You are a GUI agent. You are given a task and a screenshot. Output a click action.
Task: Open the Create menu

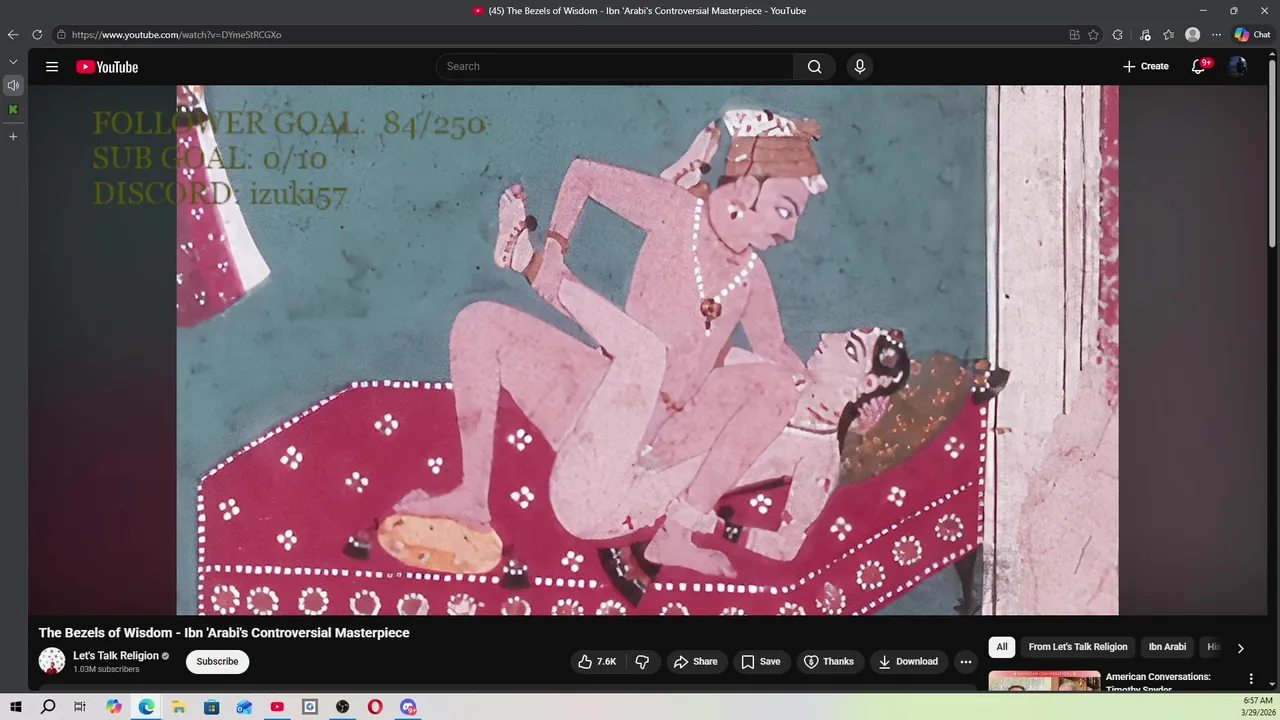[1145, 67]
